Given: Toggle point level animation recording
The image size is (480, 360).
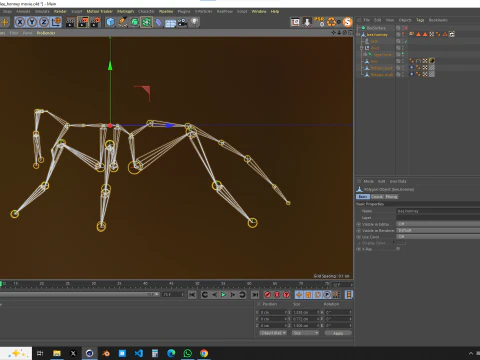Looking at the screenshot, I should click(336, 295).
